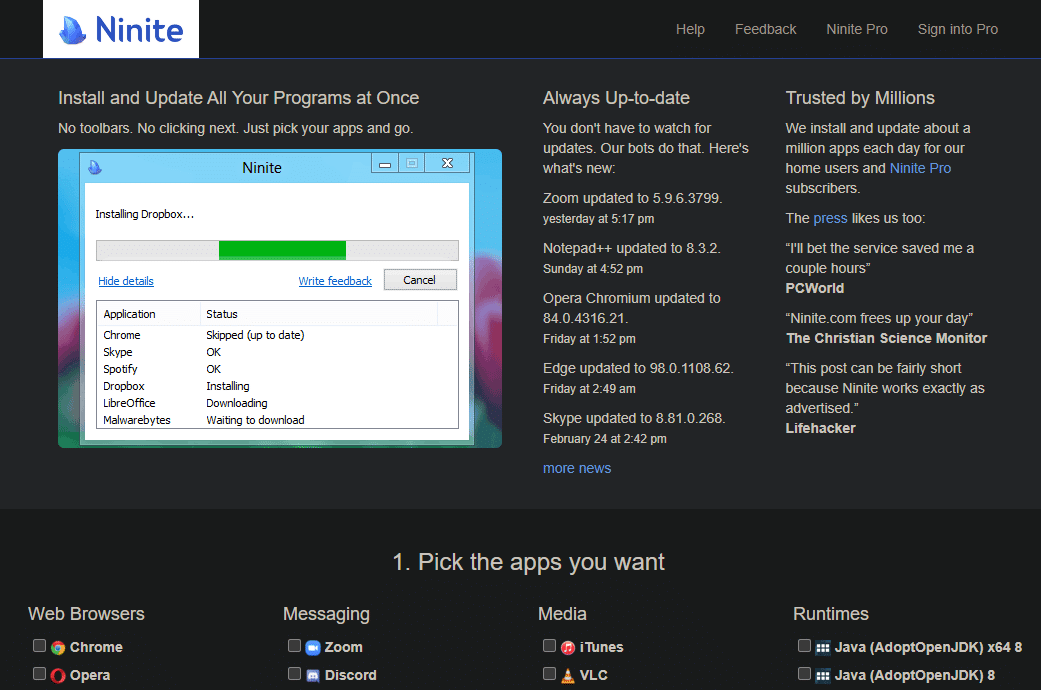Go to Ninite Pro in header
The image size is (1041, 690).
[856, 29]
